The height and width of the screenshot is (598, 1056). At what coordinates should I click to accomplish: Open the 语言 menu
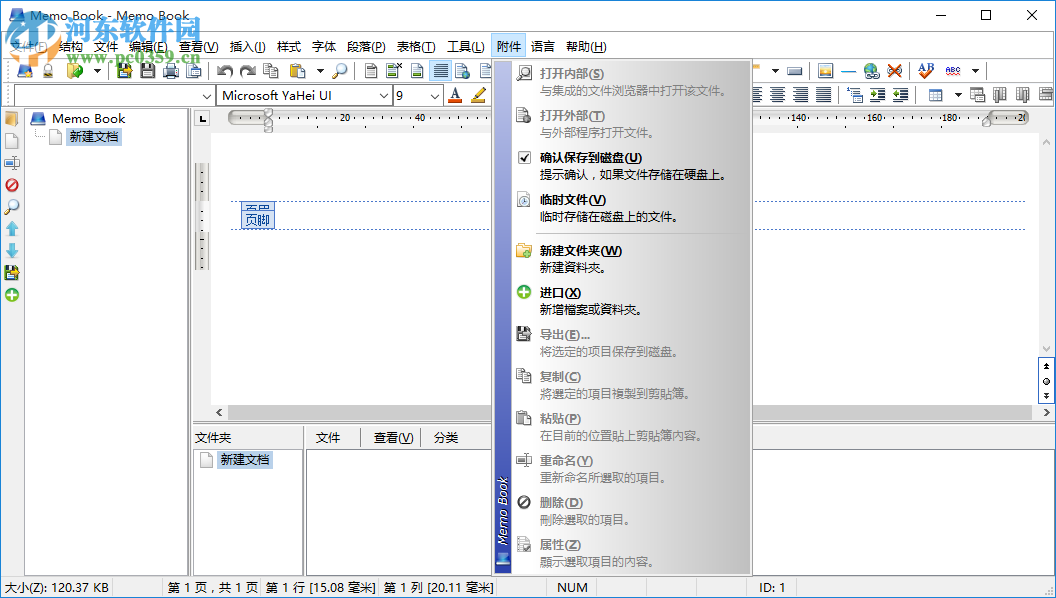tap(543, 46)
